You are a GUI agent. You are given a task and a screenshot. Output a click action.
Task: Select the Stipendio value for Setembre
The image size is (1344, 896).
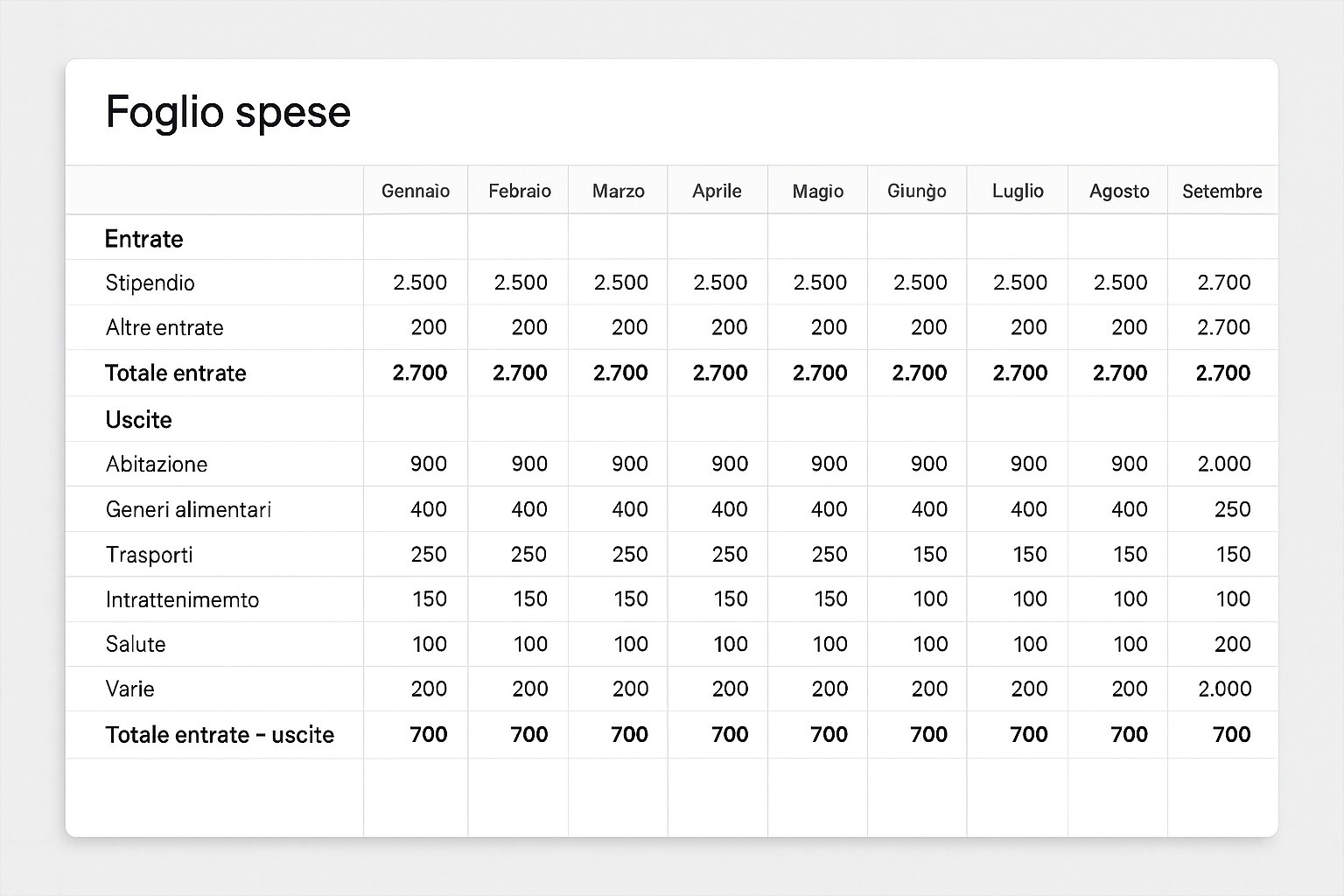(x=1225, y=283)
